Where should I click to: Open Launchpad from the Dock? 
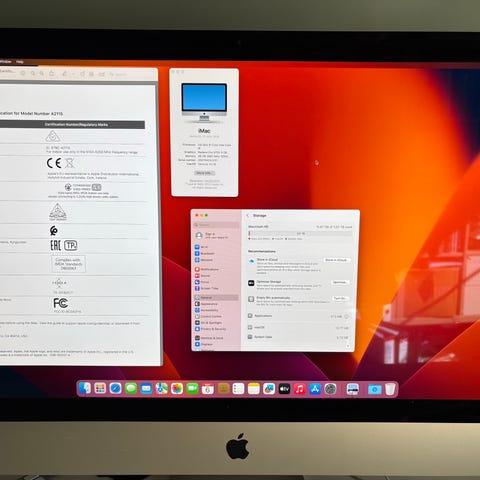pyautogui.click(x=100, y=388)
